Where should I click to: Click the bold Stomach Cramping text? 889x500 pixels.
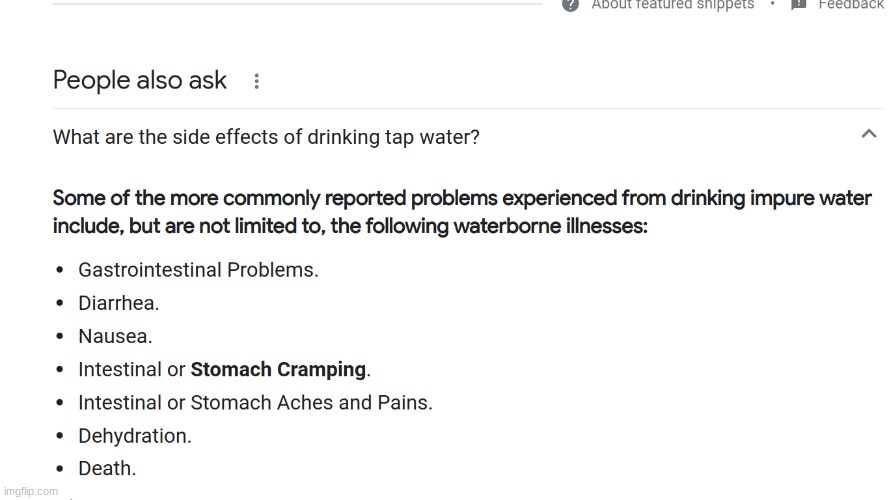(278, 370)
